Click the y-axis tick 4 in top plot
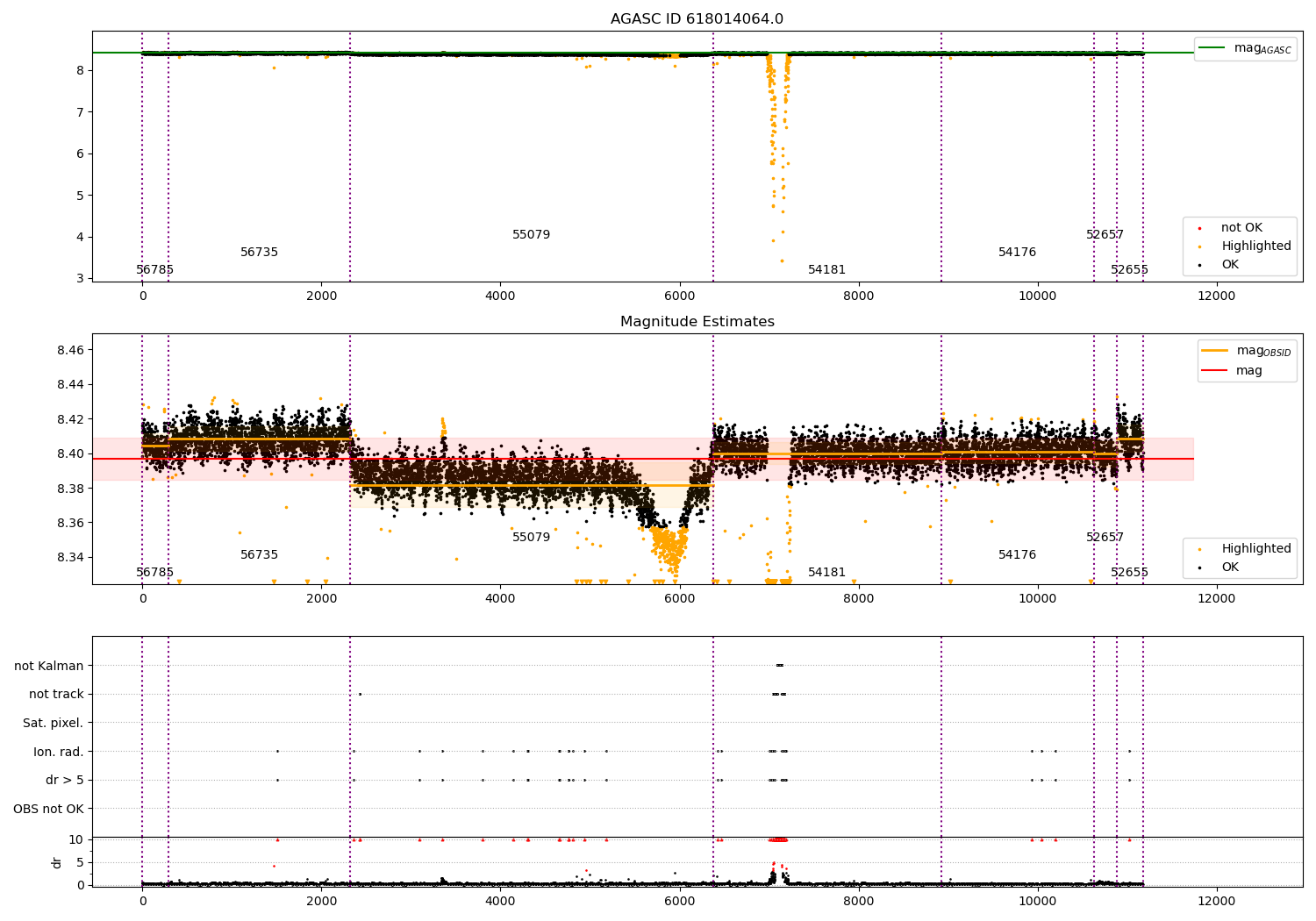Viewport: 1316px width, 921px height. click(x=81, y=238)
